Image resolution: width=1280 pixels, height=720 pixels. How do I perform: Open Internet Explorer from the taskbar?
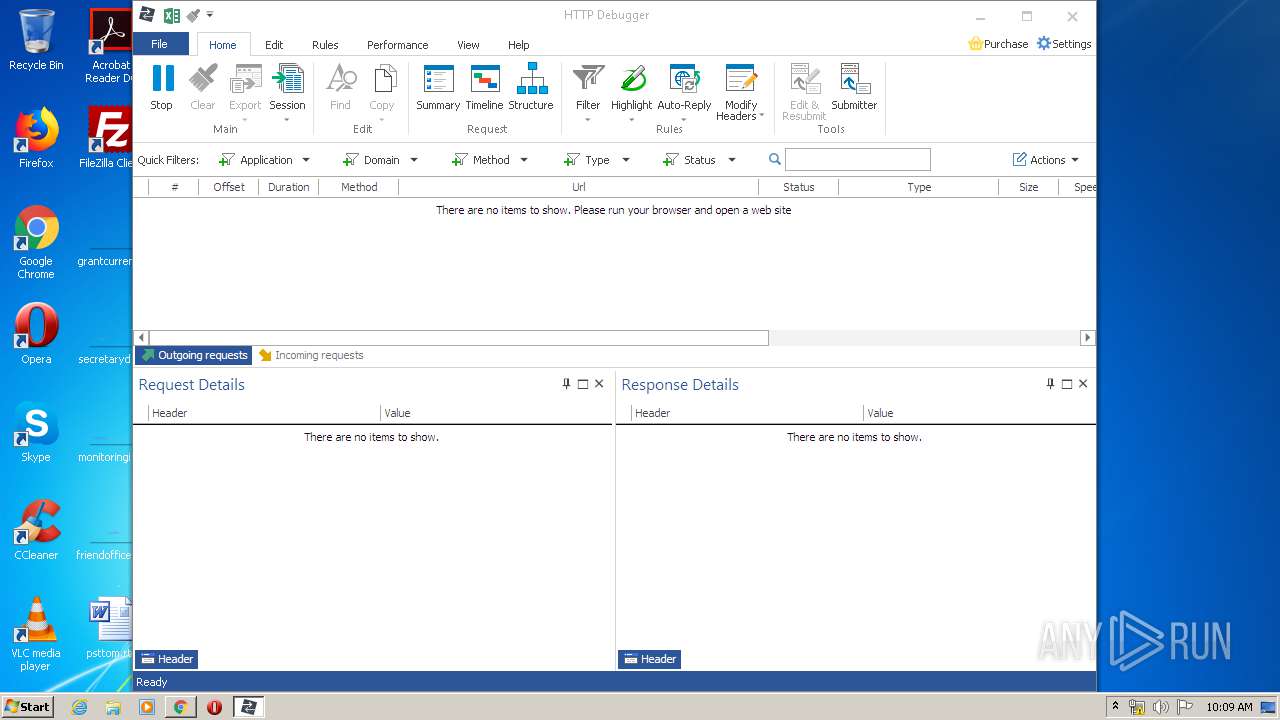point(79,707)
